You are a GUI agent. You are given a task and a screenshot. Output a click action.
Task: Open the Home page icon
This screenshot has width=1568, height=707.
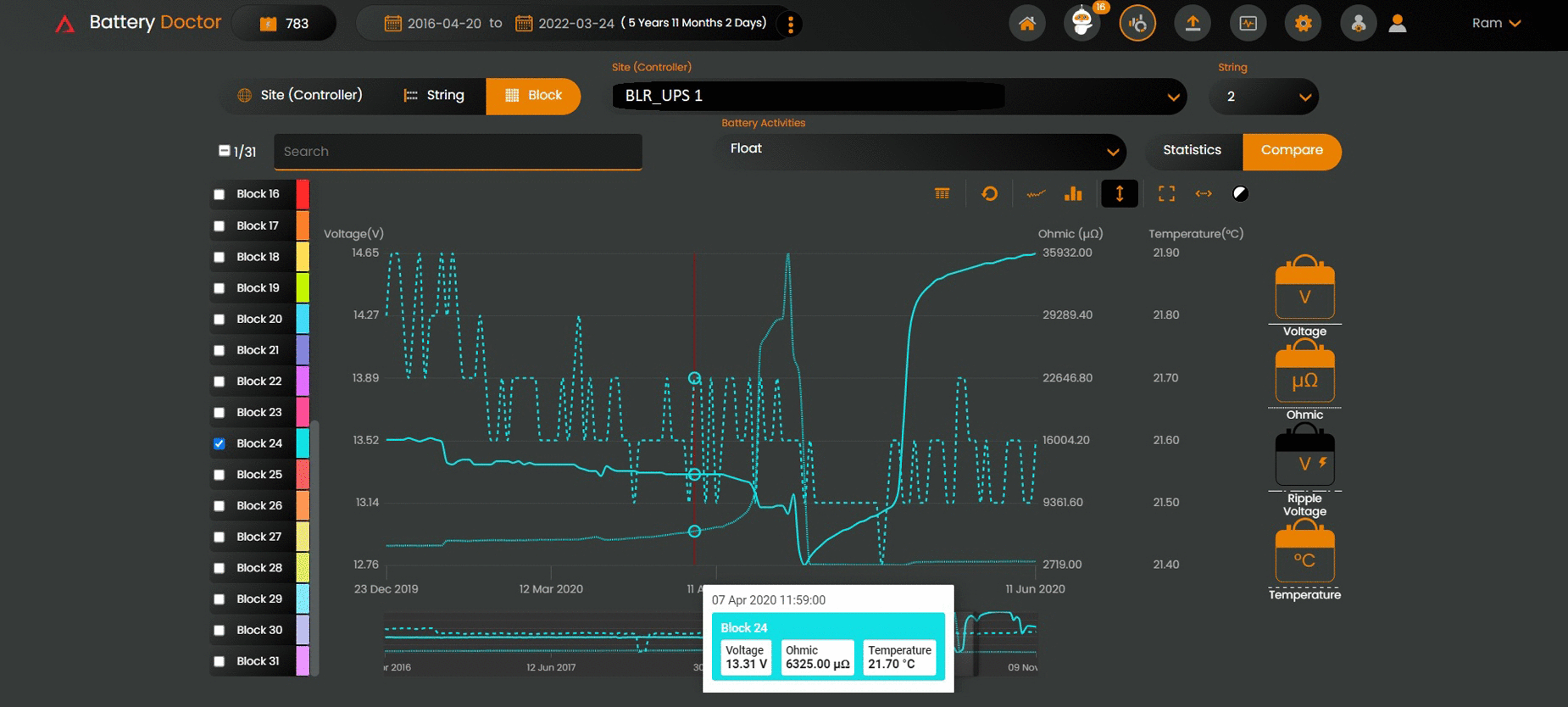(x=1026, y=24)
